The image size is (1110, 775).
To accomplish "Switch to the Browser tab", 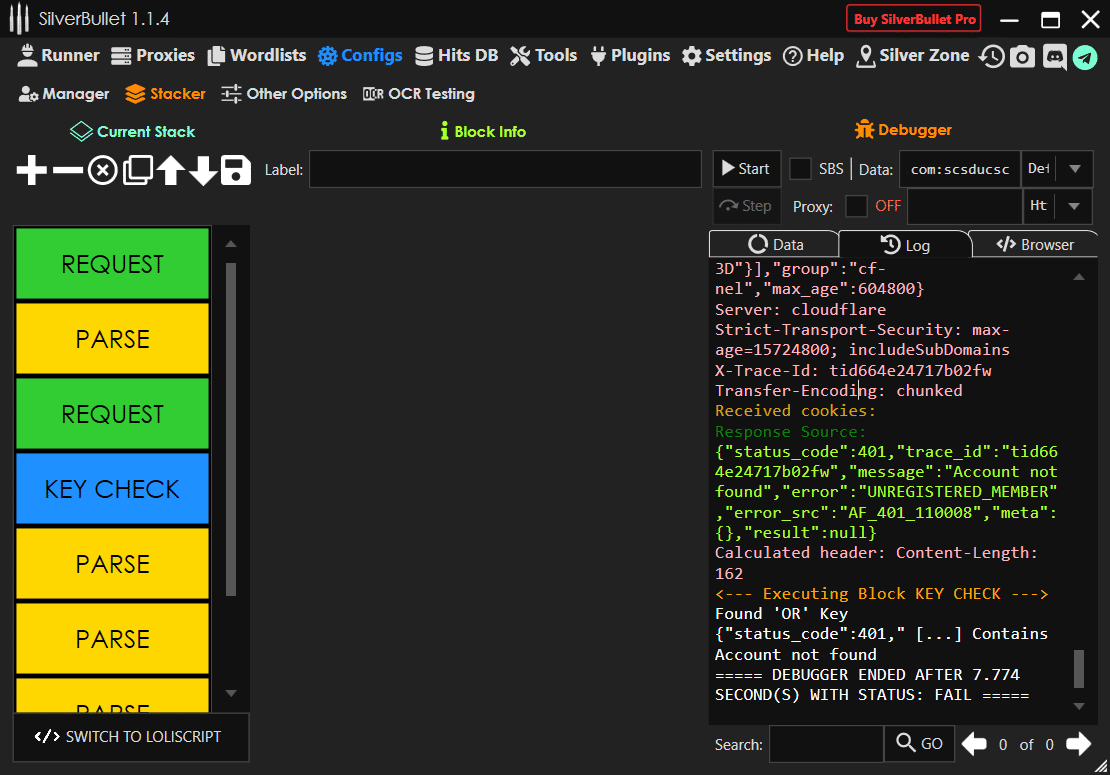I will click(x=1035, y=245).
